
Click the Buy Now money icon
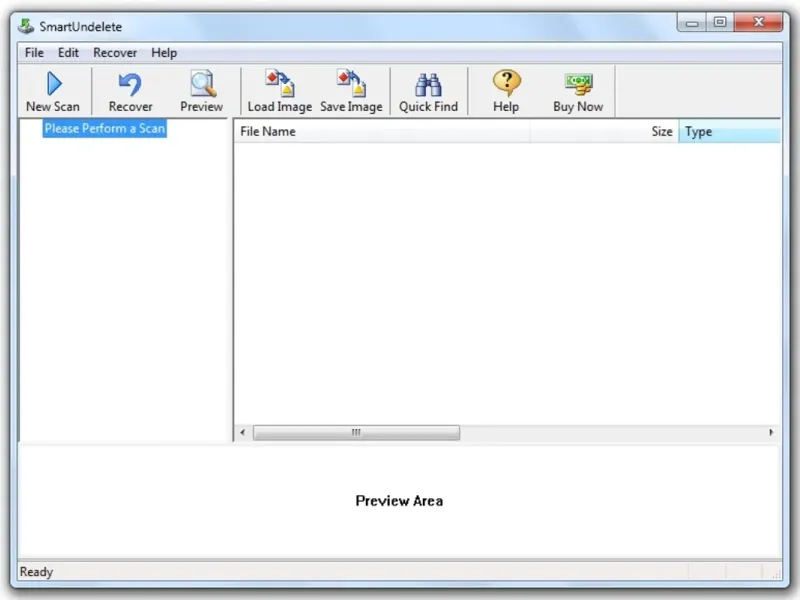(x=578, y=92)
